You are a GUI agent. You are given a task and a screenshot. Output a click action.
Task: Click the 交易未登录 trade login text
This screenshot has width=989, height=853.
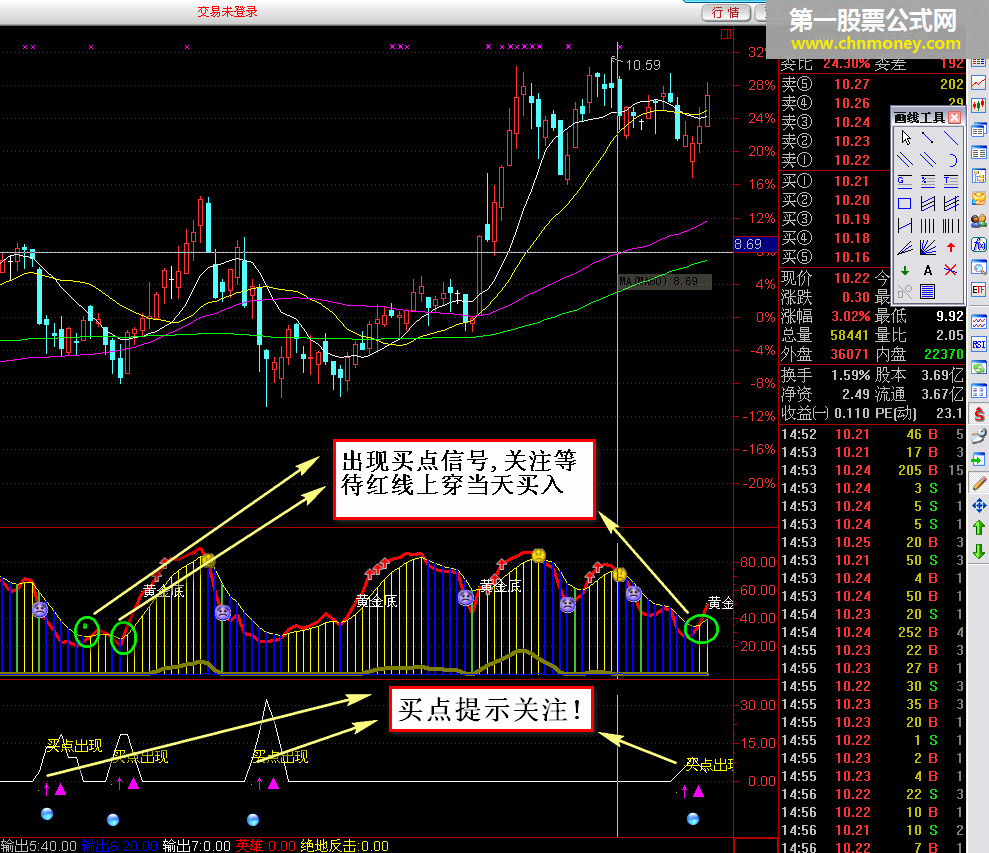227,11
